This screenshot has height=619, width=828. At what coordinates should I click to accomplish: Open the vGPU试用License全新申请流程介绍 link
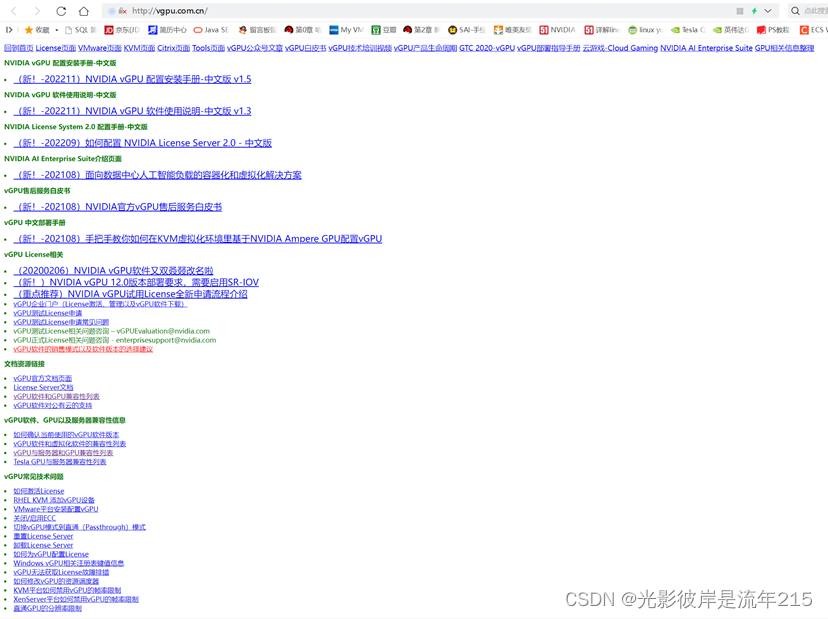130,294
